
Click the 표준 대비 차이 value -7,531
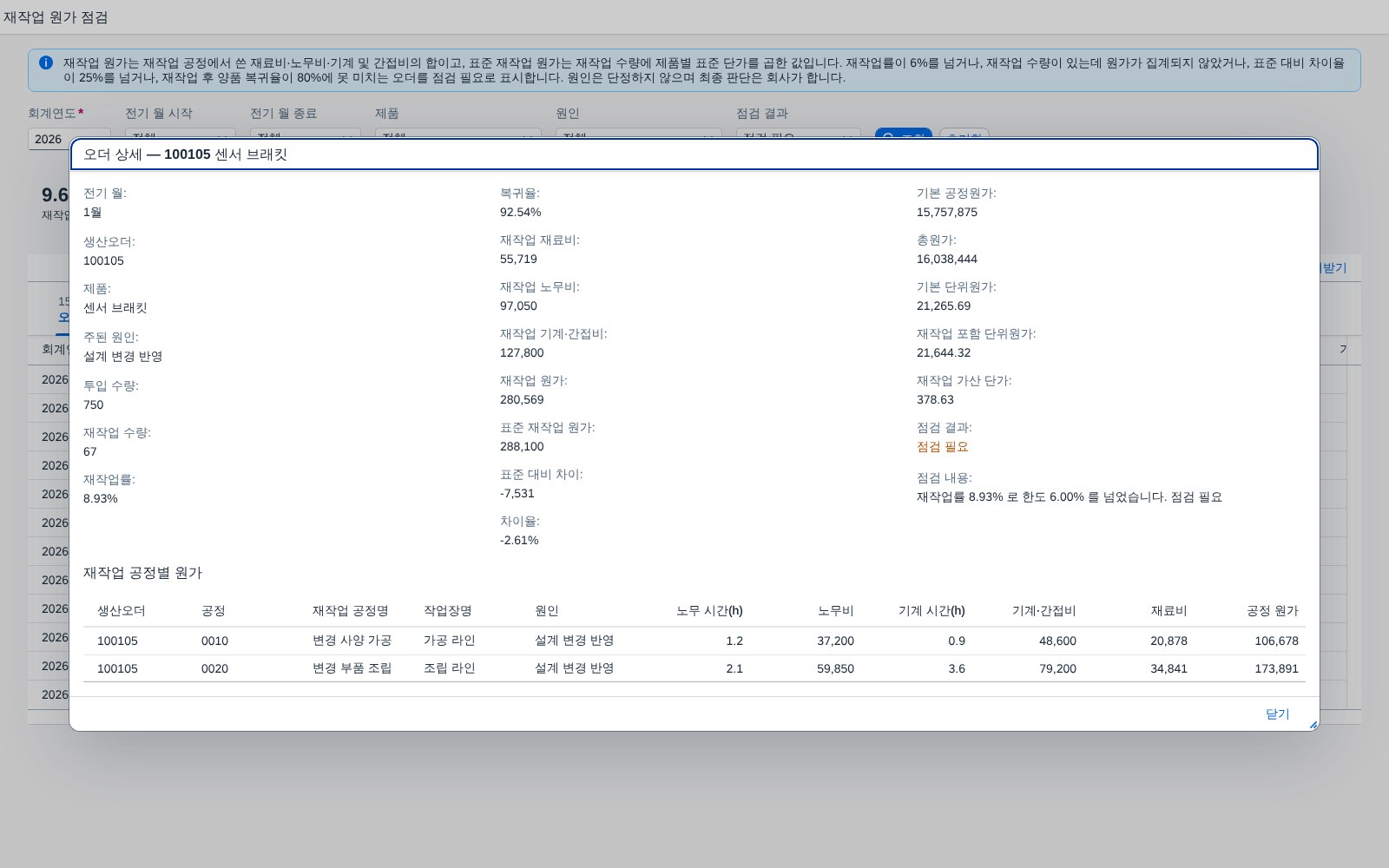[x=517, y=493]
